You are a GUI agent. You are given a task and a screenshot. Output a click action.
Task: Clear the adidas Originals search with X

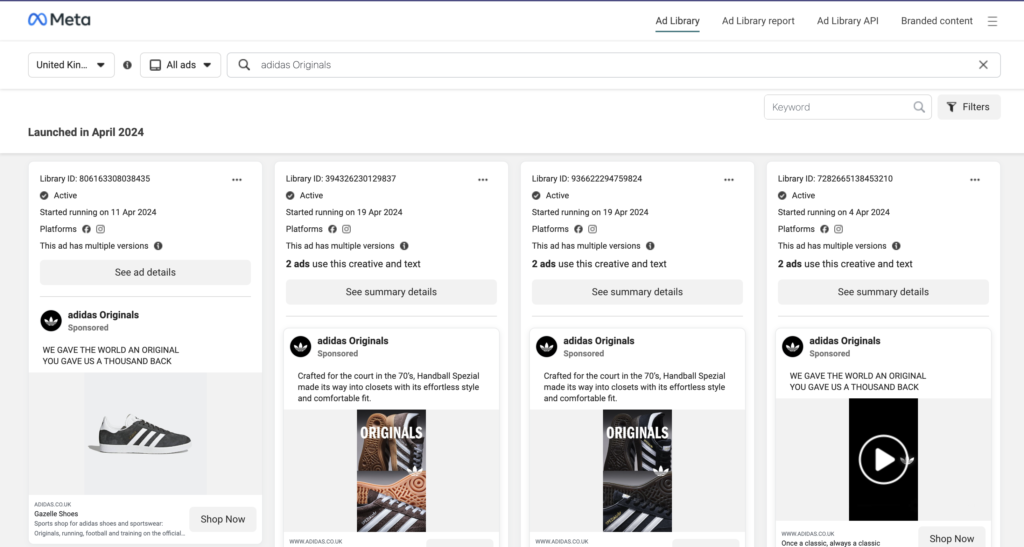click(983, 65)
